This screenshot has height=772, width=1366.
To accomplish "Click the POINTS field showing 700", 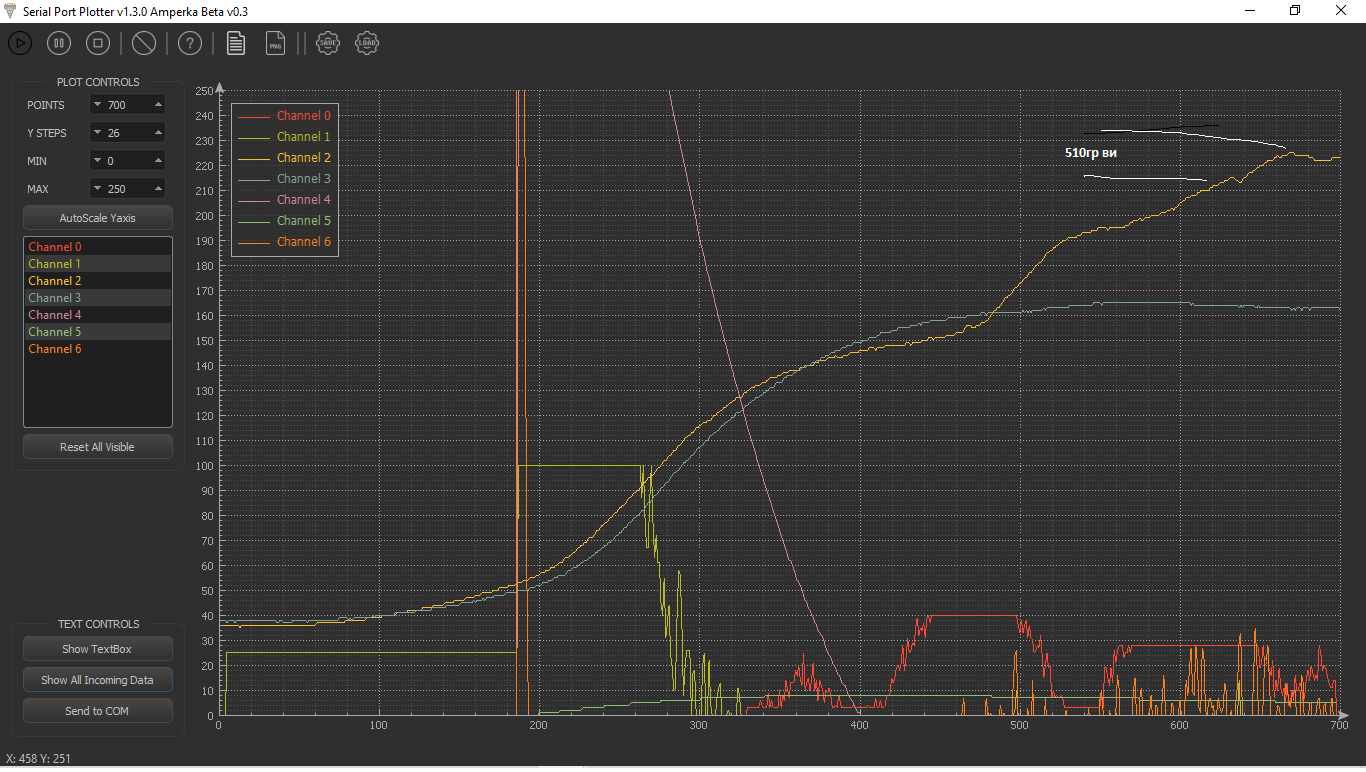I will 127,105.
